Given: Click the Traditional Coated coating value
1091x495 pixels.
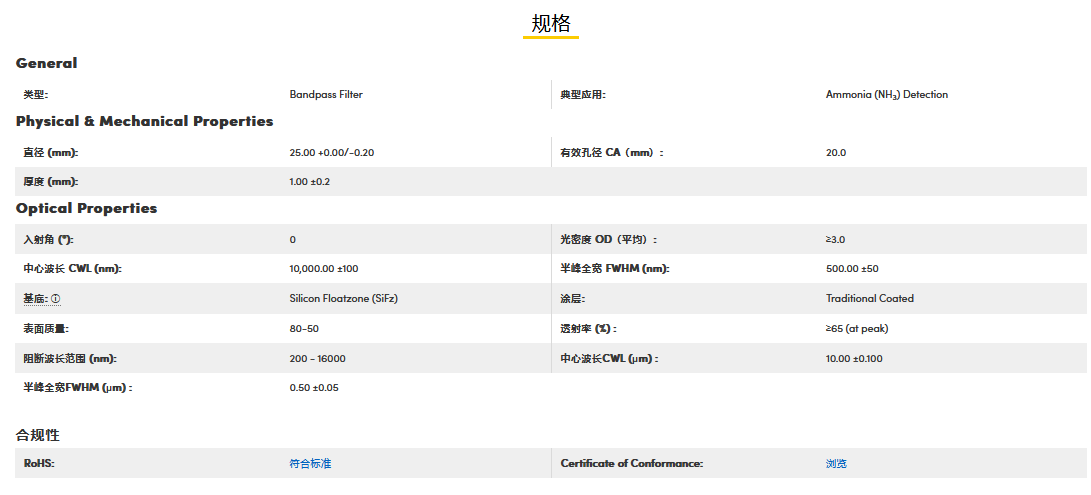Looking at the screenshot, I should (869, 299).
